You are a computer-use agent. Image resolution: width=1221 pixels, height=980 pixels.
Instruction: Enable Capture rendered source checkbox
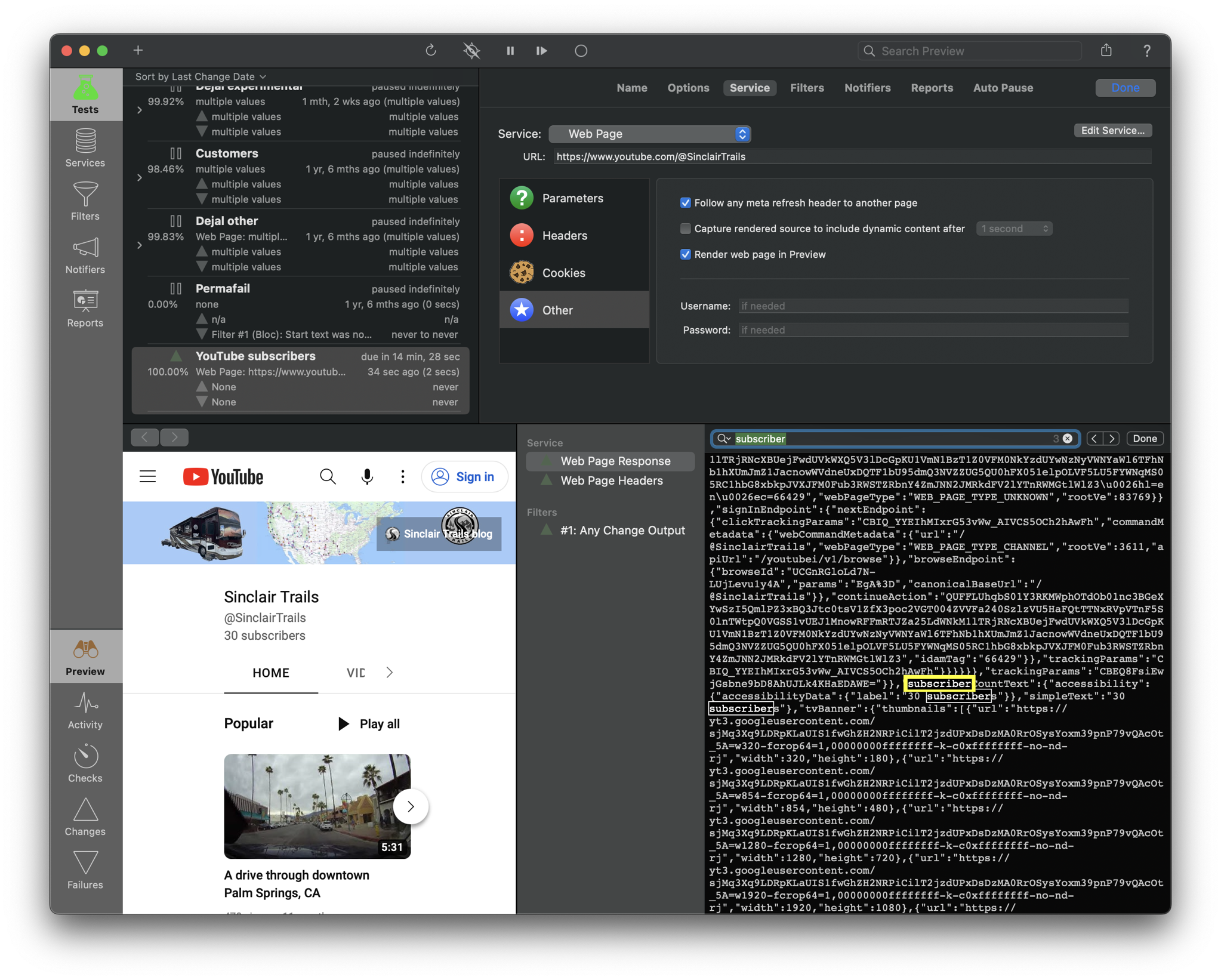pyautogui.click(x=685, y=229)
